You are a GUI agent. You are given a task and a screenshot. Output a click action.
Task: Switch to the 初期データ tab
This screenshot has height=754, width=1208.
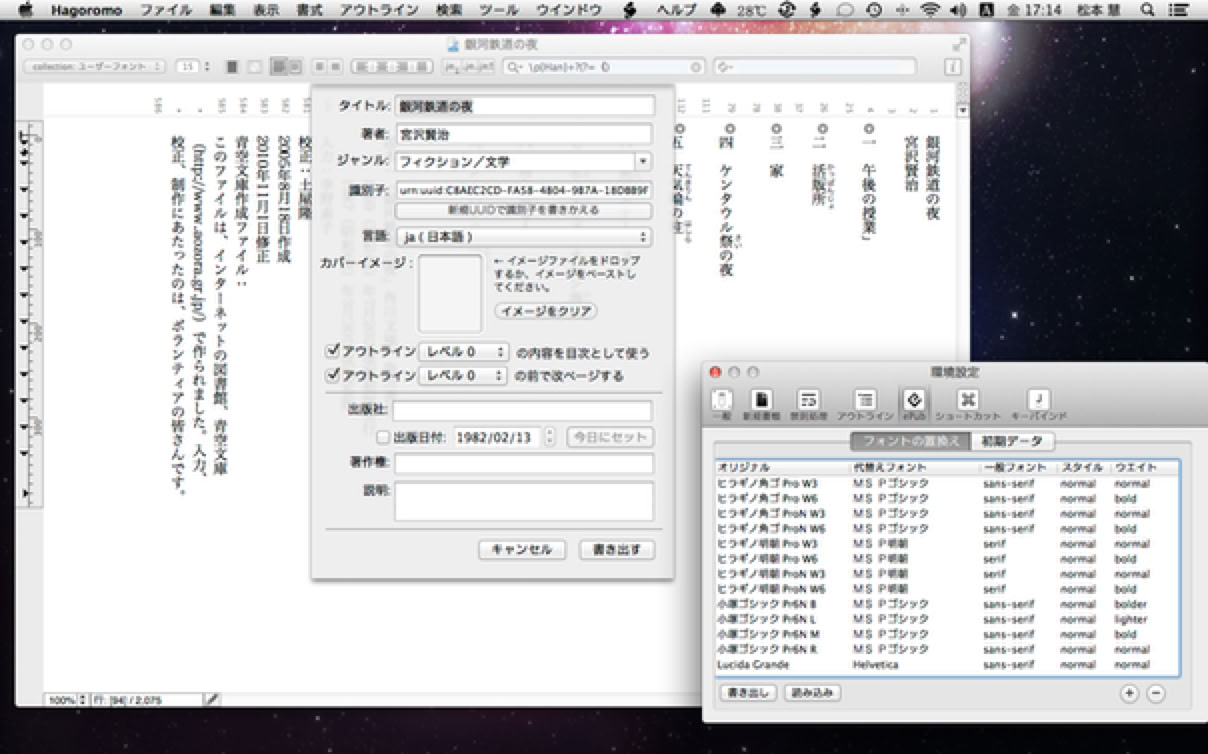(x=1013, y=441)
